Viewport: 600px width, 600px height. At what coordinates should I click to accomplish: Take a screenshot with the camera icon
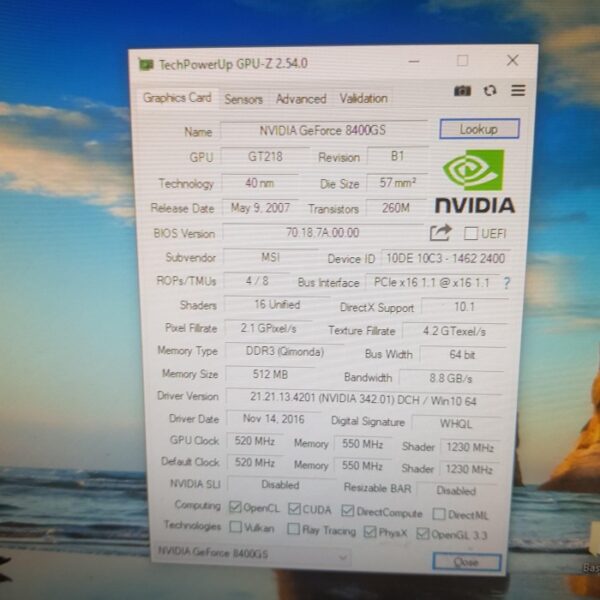[x=462, y=91]
